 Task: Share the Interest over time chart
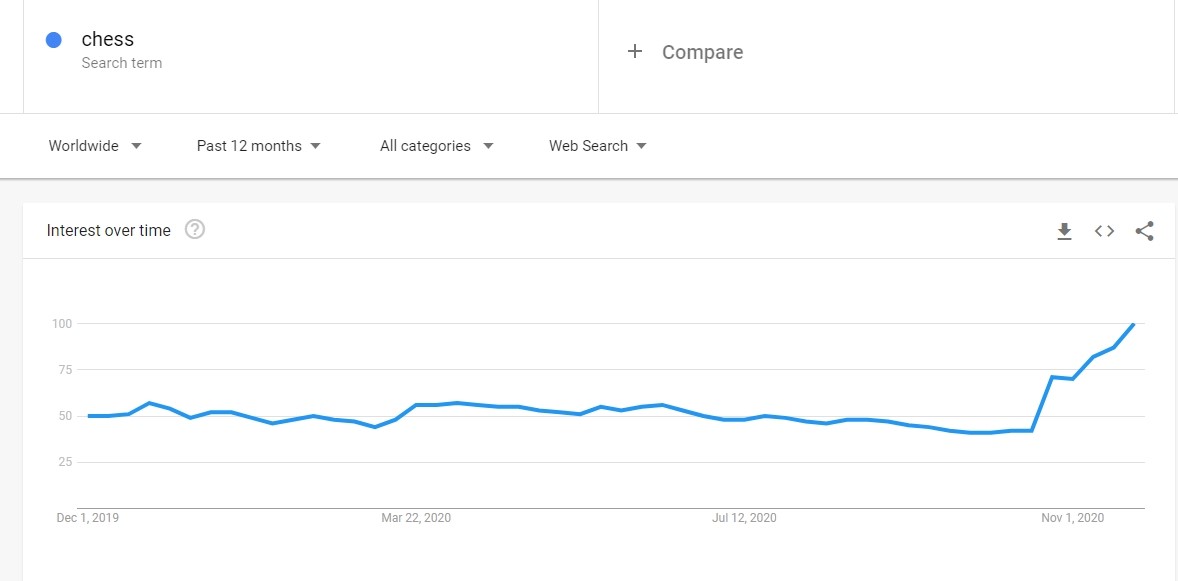click(1144, 231)
